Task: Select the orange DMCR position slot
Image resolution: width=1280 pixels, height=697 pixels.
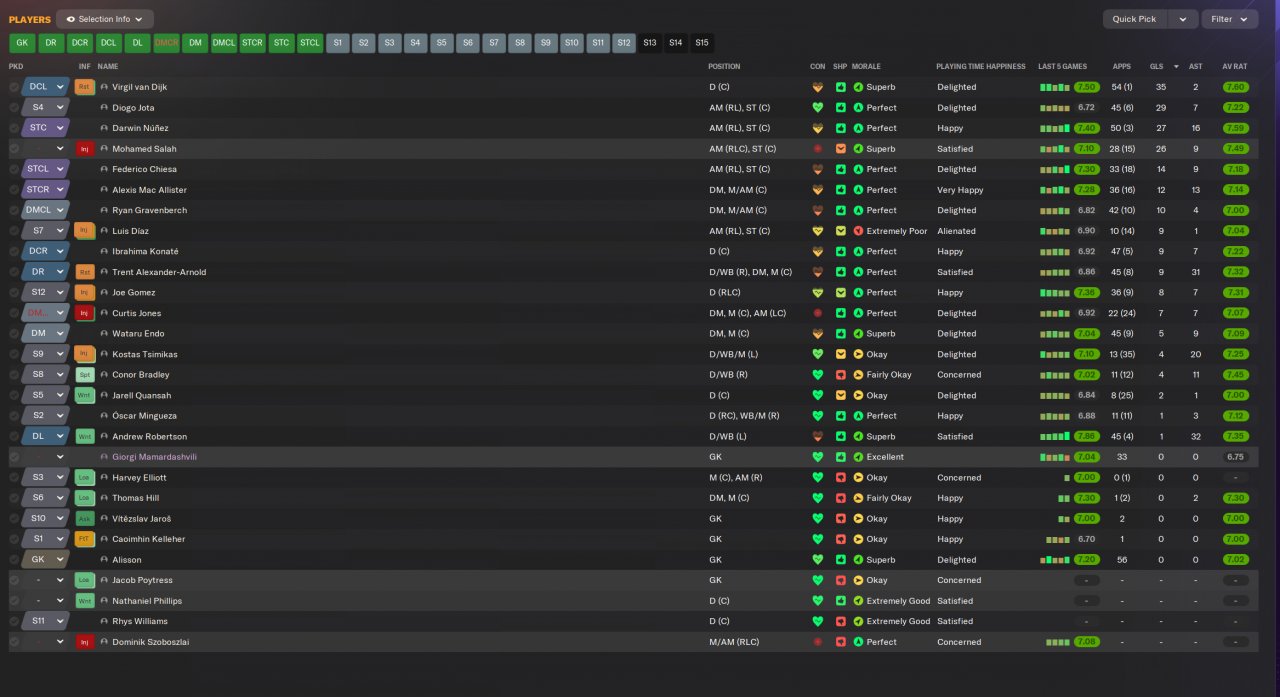Action: pyautogui.click(x=167, y=43)
